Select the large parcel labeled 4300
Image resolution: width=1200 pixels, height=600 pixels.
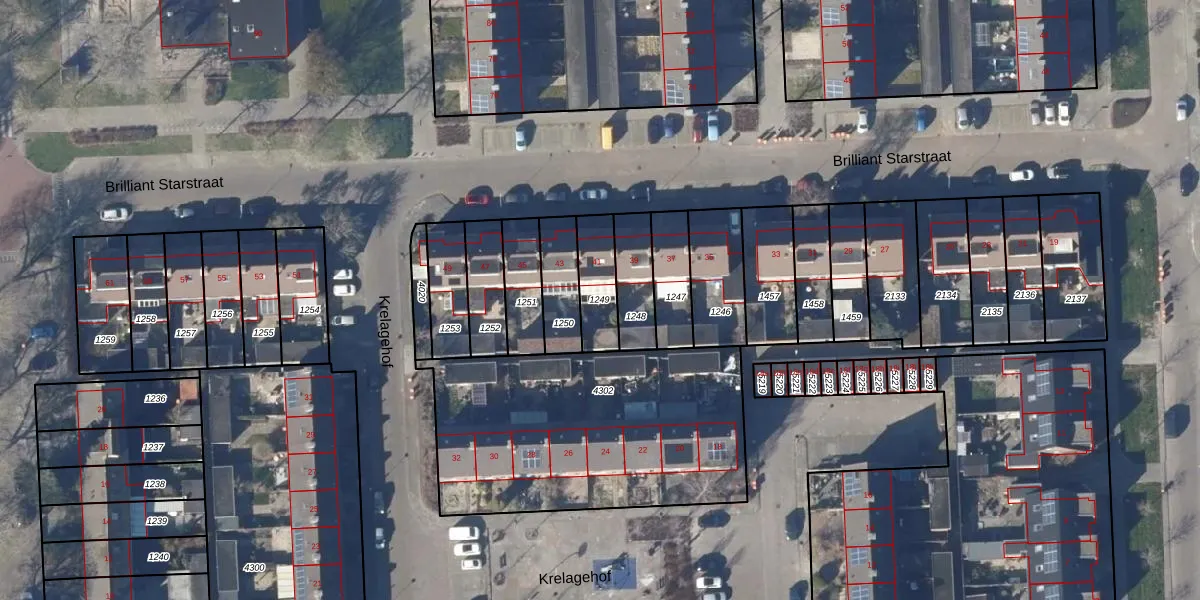click(254, 567)
